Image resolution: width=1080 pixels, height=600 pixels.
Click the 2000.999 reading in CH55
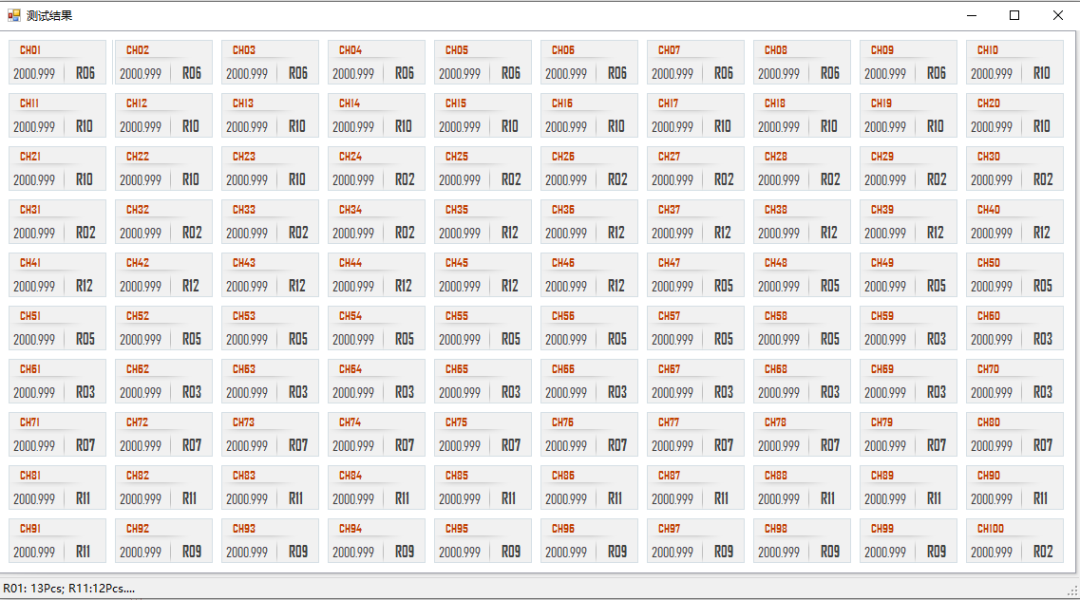[459, 339]
